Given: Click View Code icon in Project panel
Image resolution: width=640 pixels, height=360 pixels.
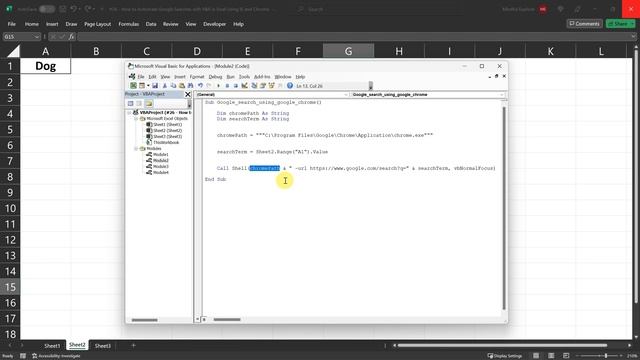Looking at the screenshot, I should 131,104.
